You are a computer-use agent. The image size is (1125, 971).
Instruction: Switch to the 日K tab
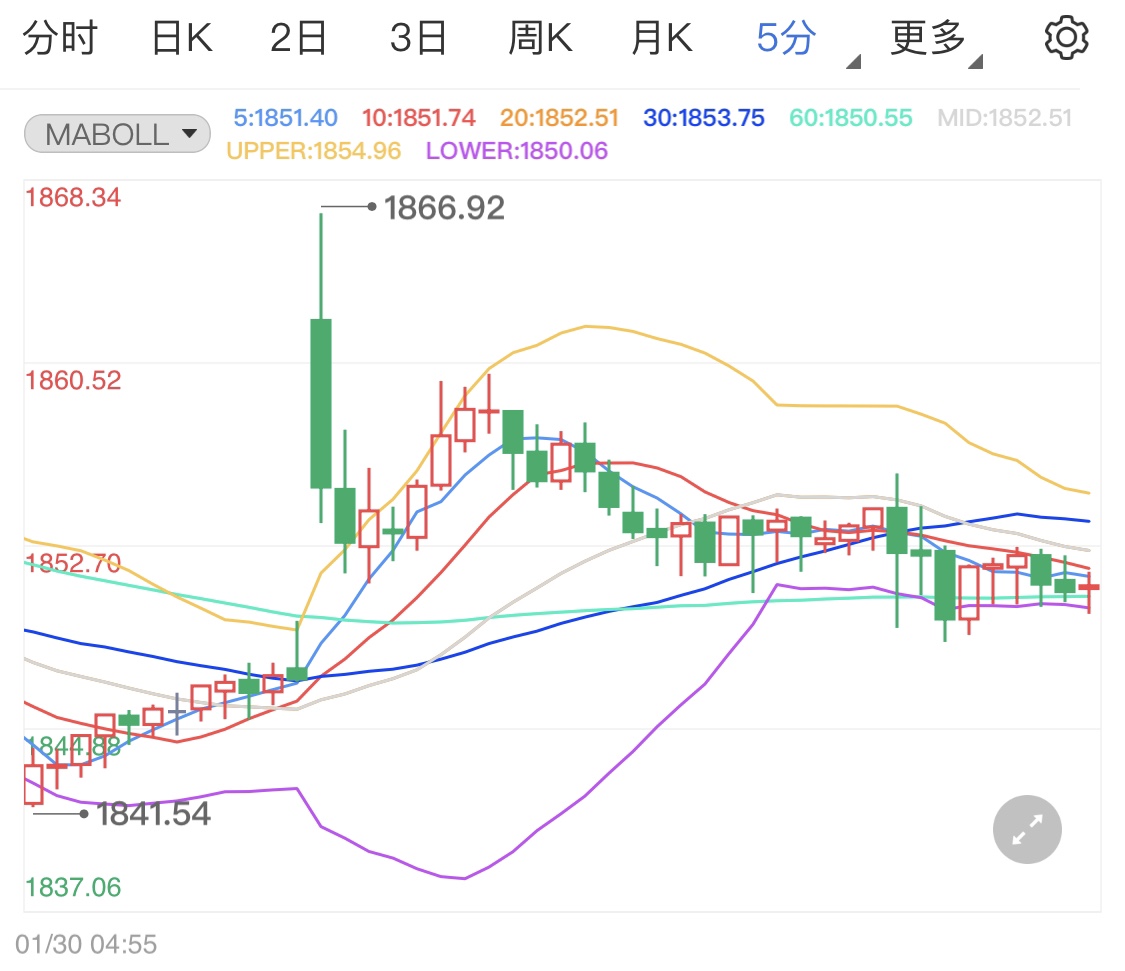coord(182,38)
